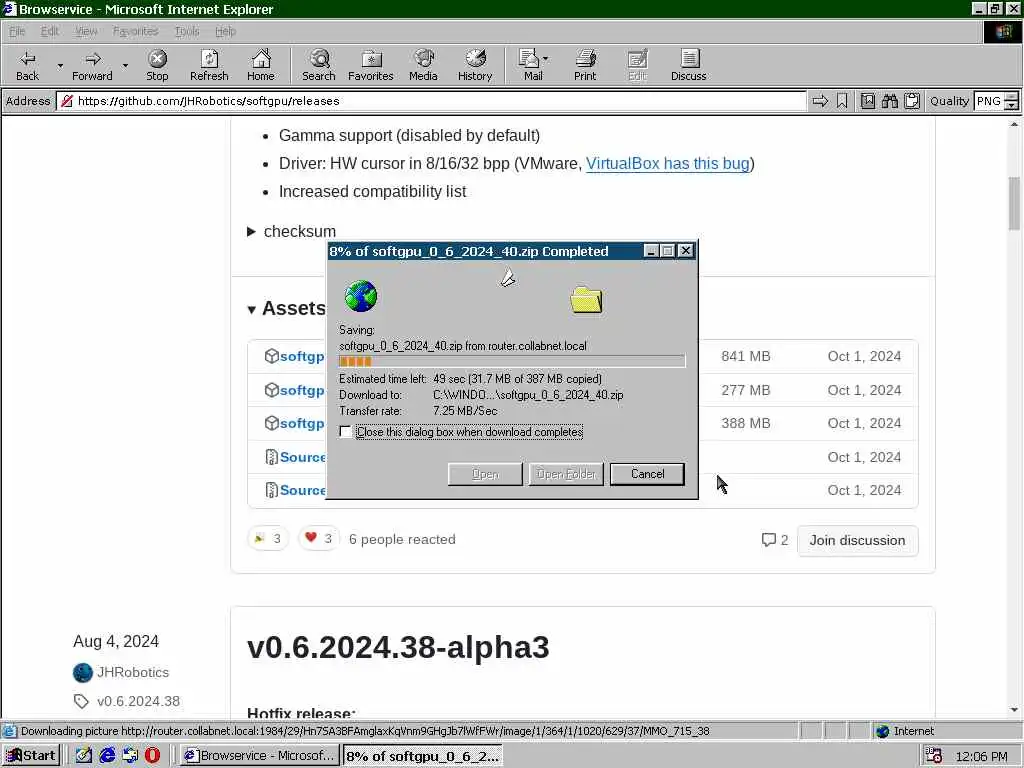The height and width of the screenshot is (768, 1024).
Task: Click the download progress bar
Action: tap(512, 361)
